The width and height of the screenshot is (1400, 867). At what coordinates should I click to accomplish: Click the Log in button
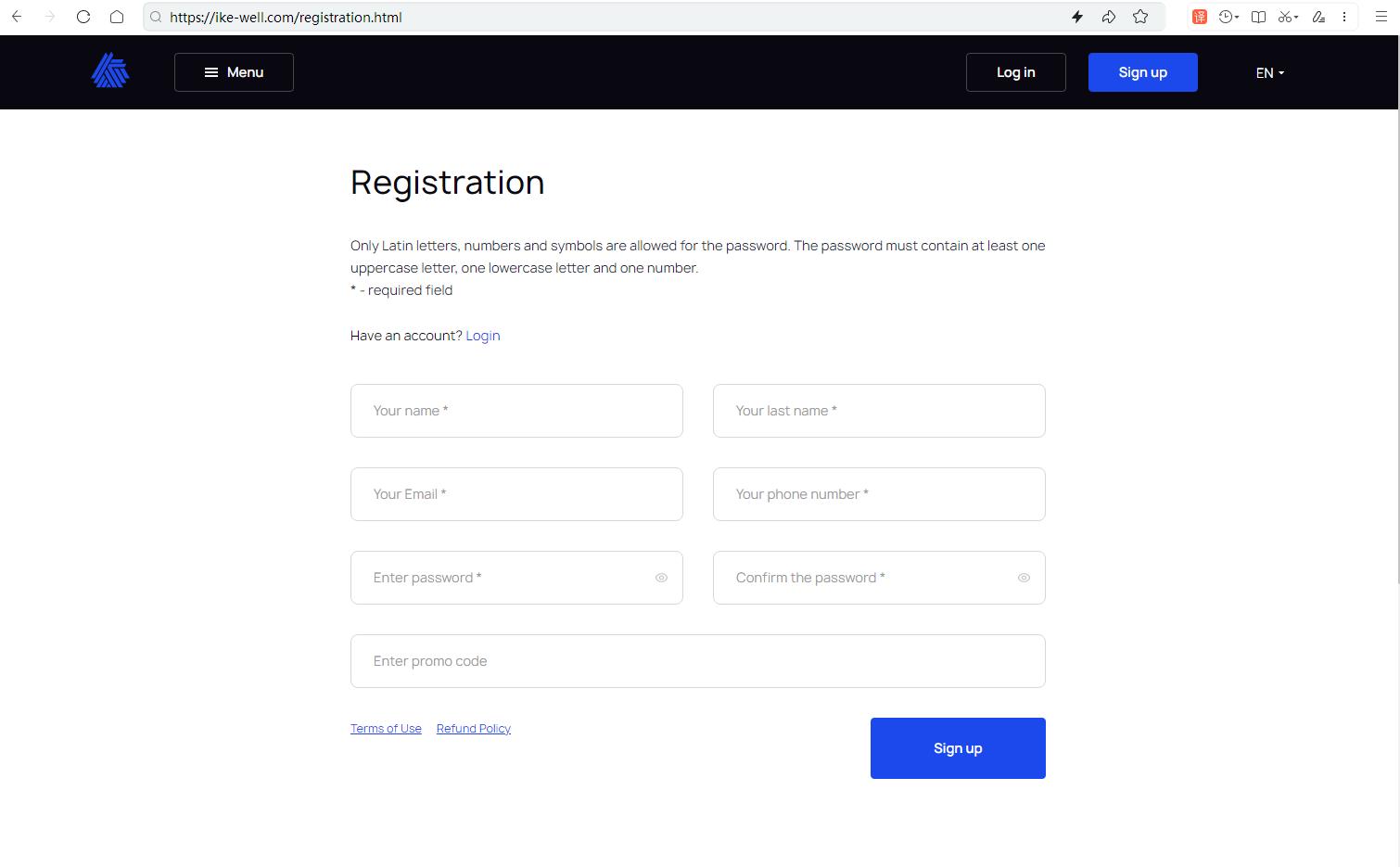click(x=1015, y=72)
